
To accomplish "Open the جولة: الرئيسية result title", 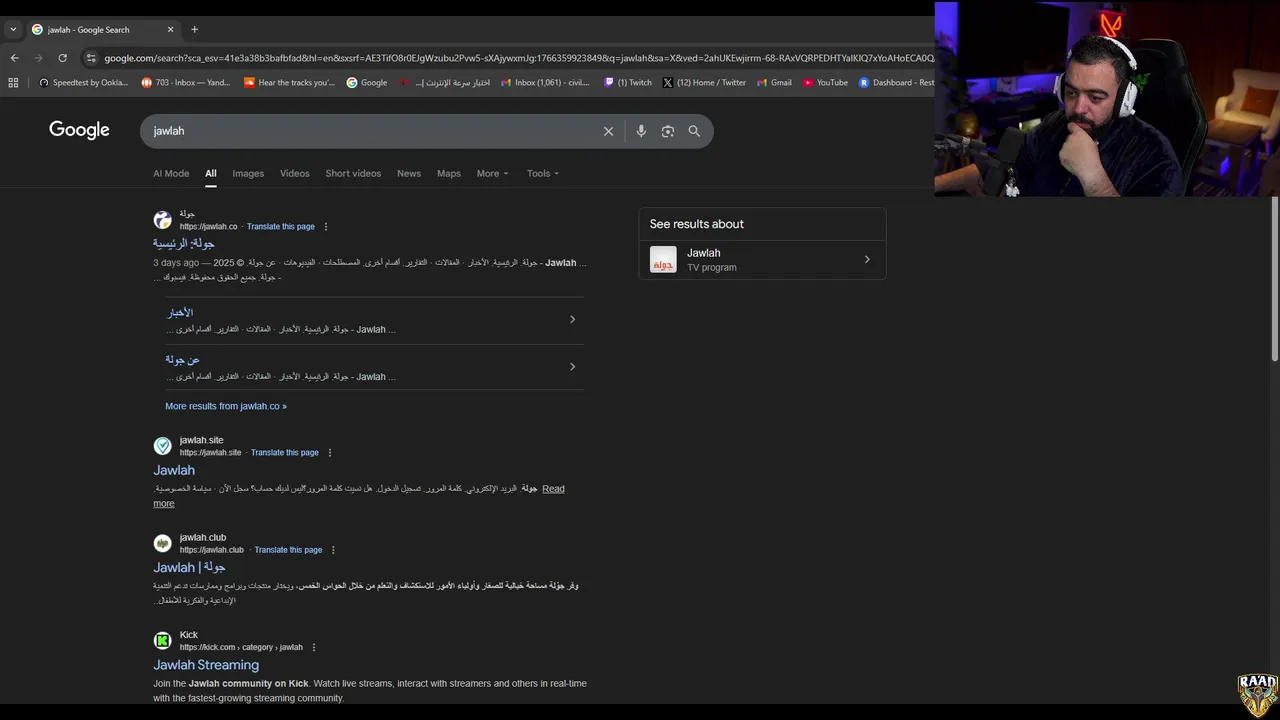I will pyautogui.click(x=184, y=243).
